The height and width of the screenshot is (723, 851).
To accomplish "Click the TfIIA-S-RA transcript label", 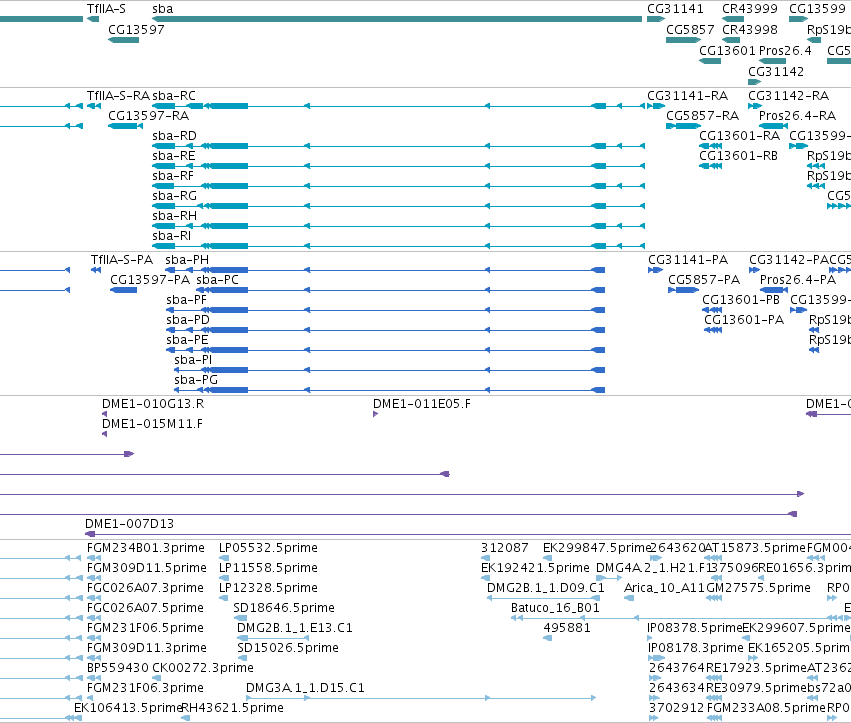I will 118,96.
